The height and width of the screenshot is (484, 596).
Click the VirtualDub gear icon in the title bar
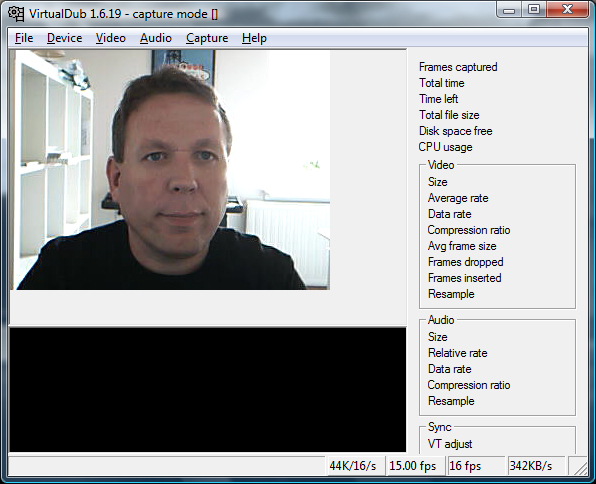coord(16,14)
